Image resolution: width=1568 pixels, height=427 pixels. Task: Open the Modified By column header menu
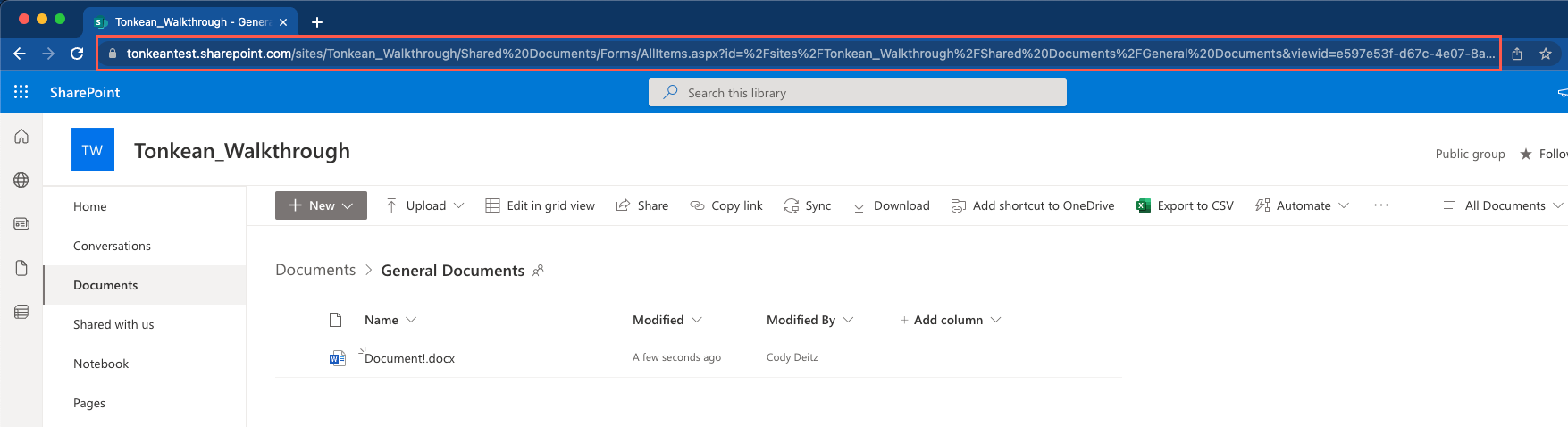(810, 320)
